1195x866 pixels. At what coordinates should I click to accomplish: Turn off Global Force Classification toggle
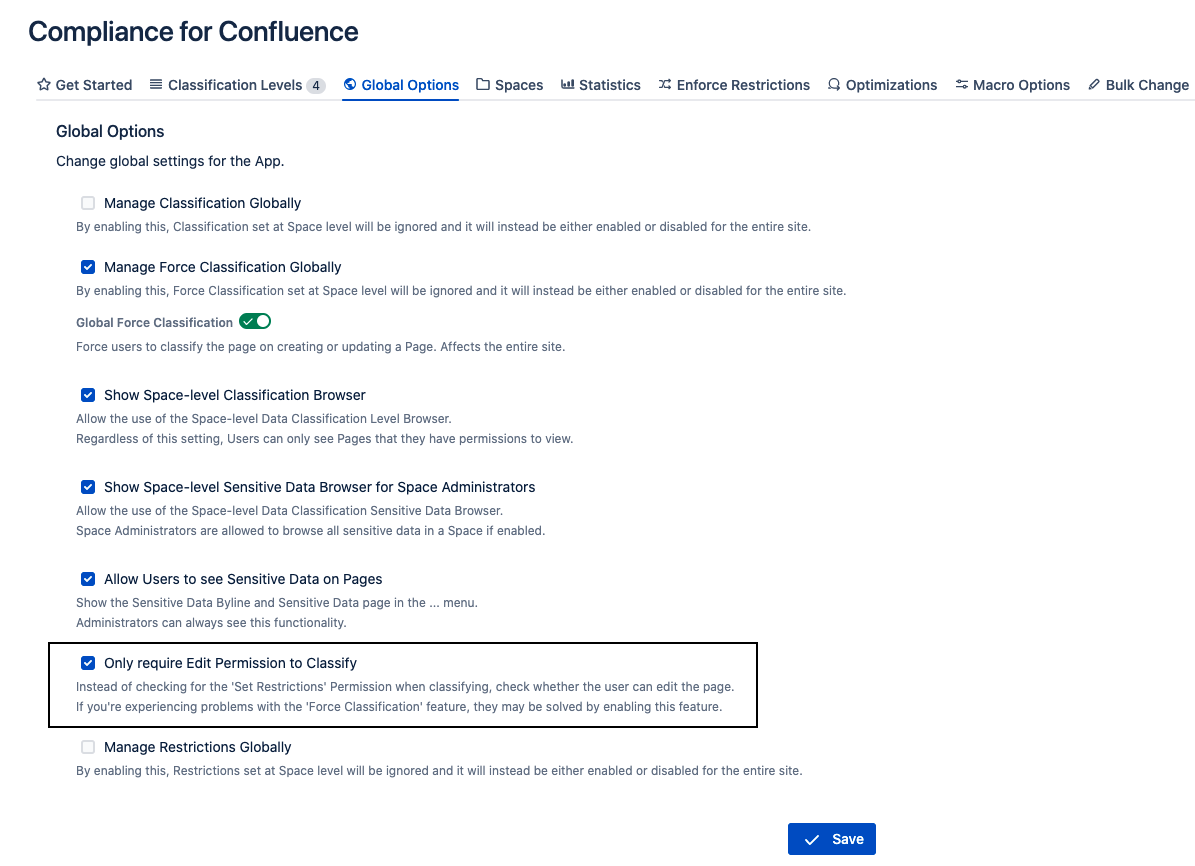click(255, 322)
